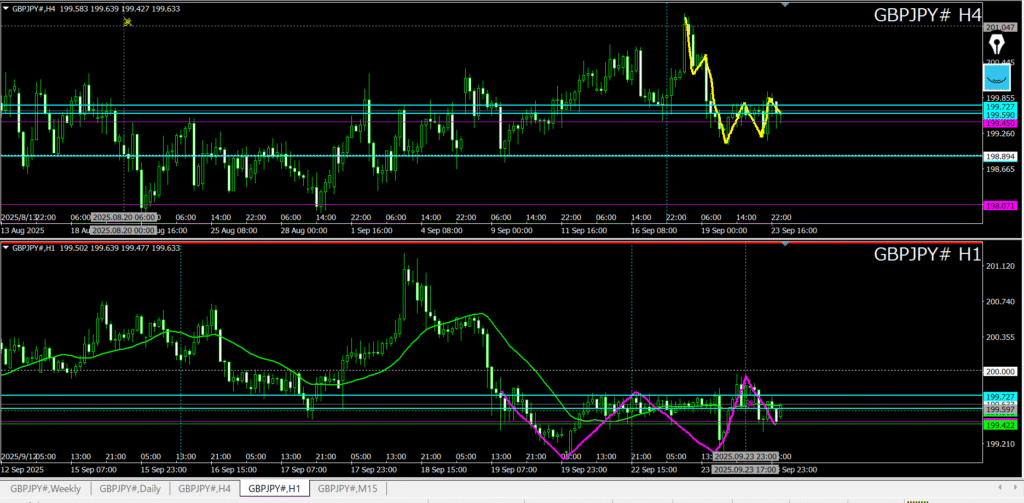Click the 2025.09.23 23:00 time marker
The height and width of the screenshot is (503, 1024).
click(745, 456)
